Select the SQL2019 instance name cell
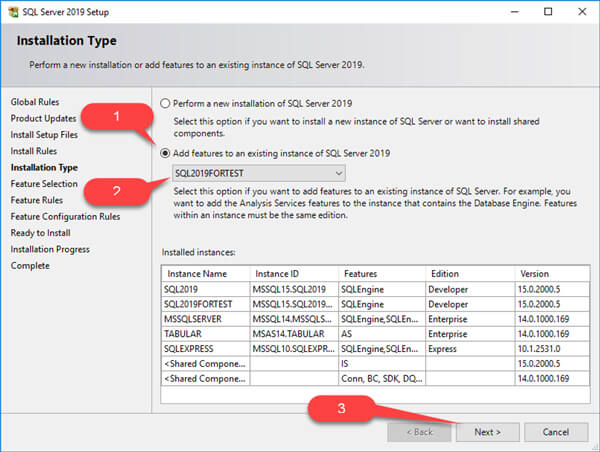 pyautogui.click(x=205, y=289)
